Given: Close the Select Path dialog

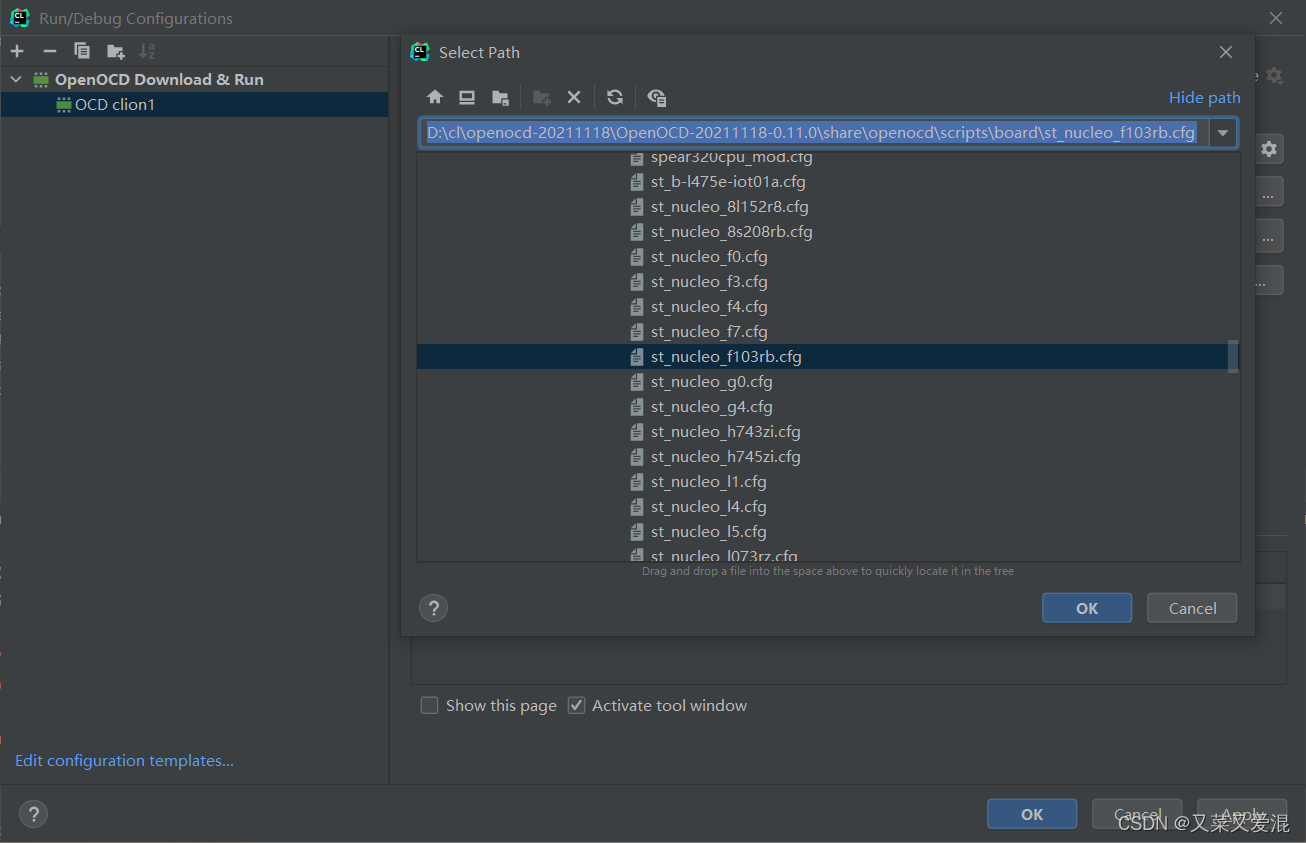Looking at the screenshot, I should (x=1226, y=52).
